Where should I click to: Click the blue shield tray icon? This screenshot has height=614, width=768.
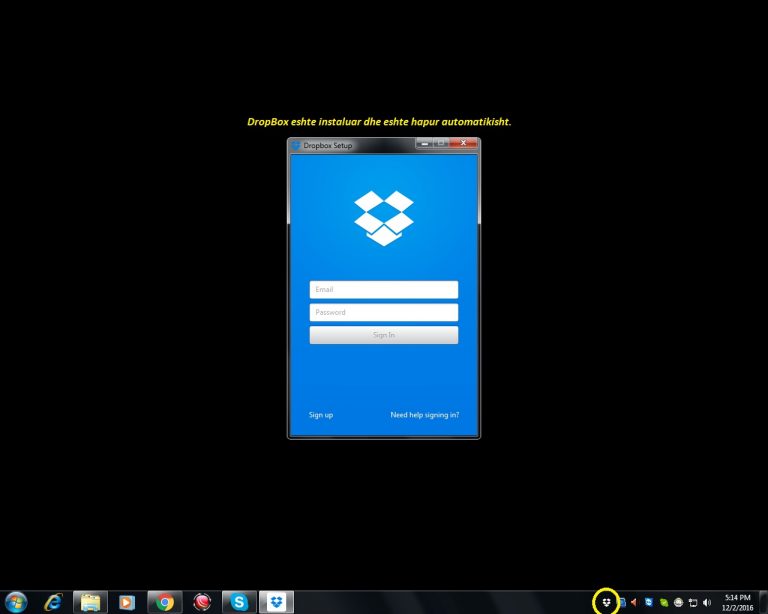coord(649,602)
